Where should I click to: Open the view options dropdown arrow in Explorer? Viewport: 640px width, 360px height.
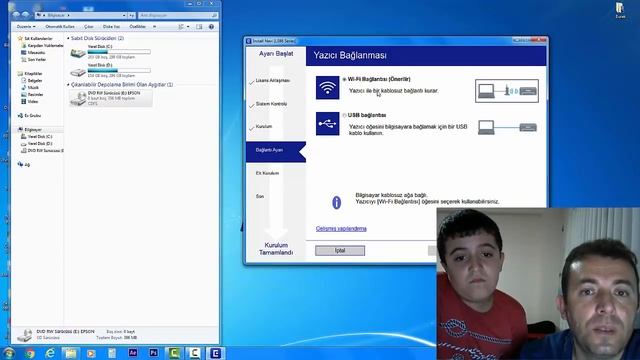pos(188,27)
